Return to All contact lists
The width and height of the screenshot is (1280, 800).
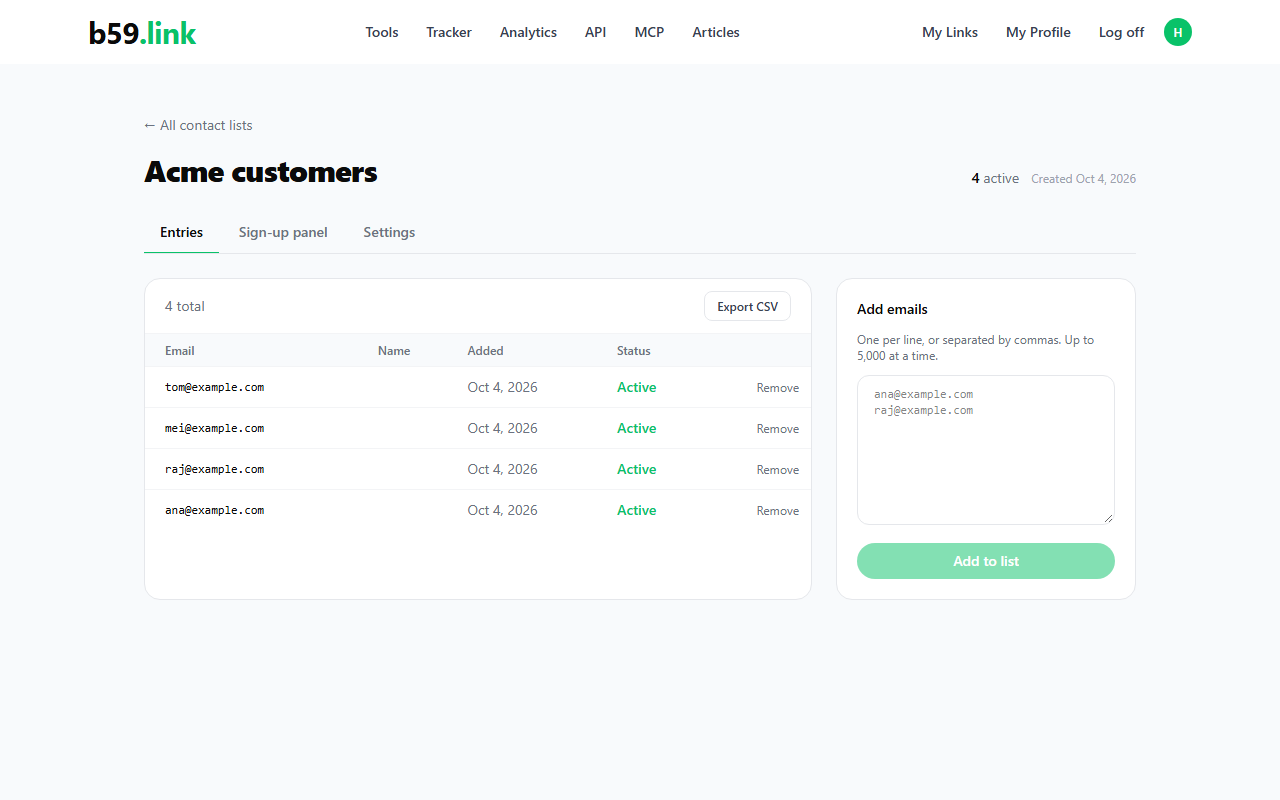tap(198, 125)
